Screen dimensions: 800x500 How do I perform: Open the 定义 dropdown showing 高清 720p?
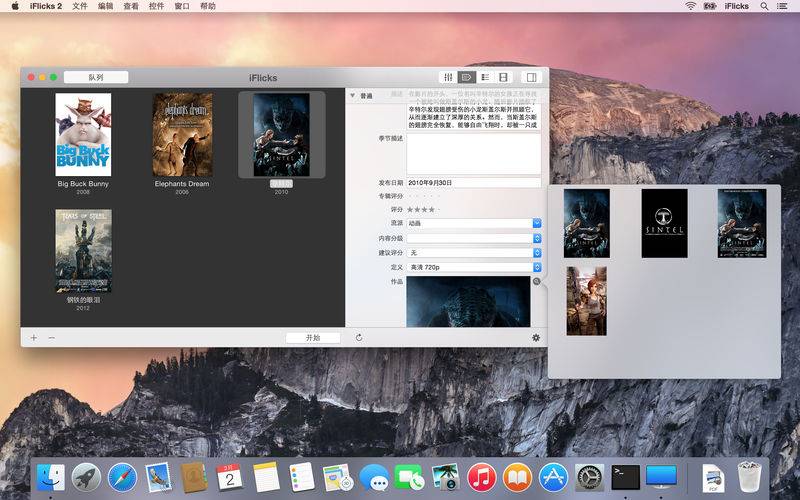473,267
